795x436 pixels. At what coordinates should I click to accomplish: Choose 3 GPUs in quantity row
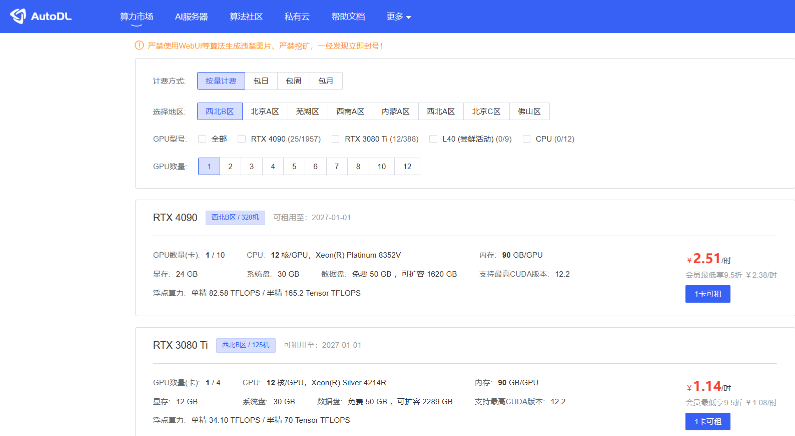(x=251, y=166)
